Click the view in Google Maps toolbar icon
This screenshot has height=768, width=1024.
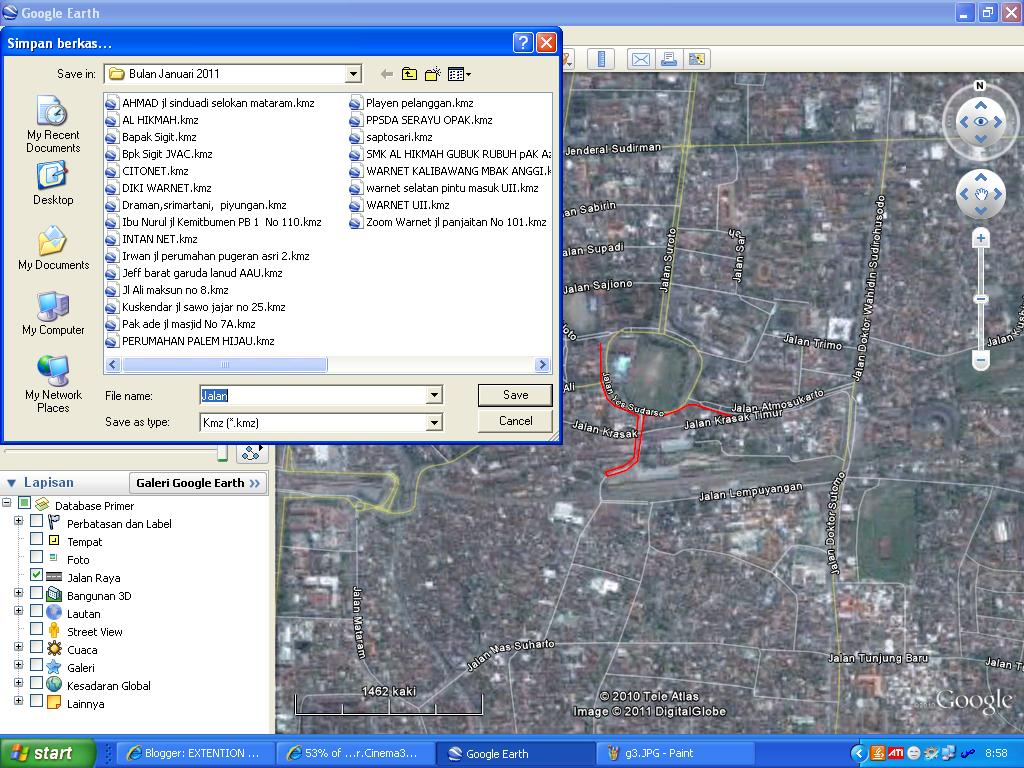click(697, 59)
